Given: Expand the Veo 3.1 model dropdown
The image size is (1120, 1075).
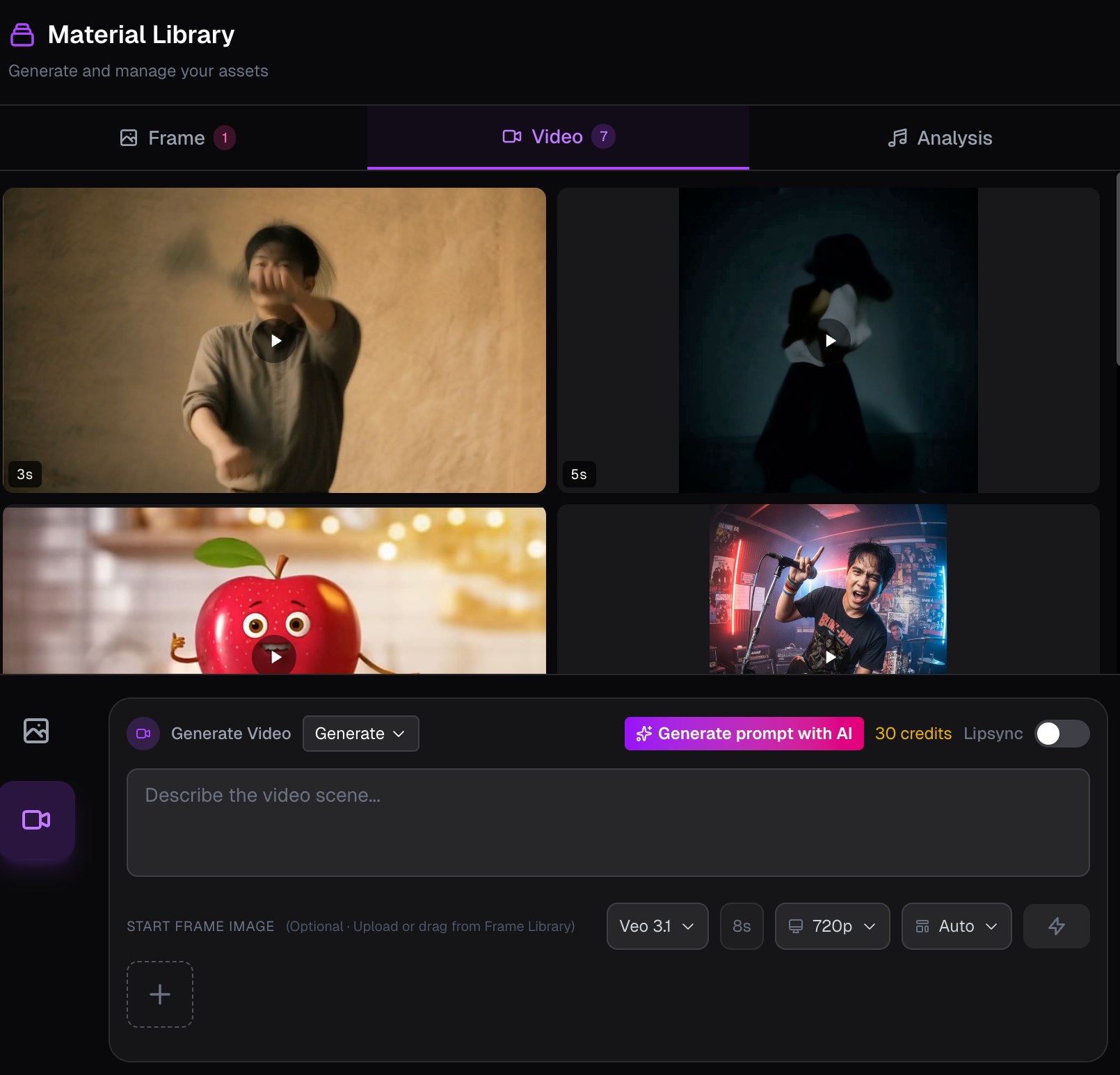Looking at the screenshot, I should [657, 926].
